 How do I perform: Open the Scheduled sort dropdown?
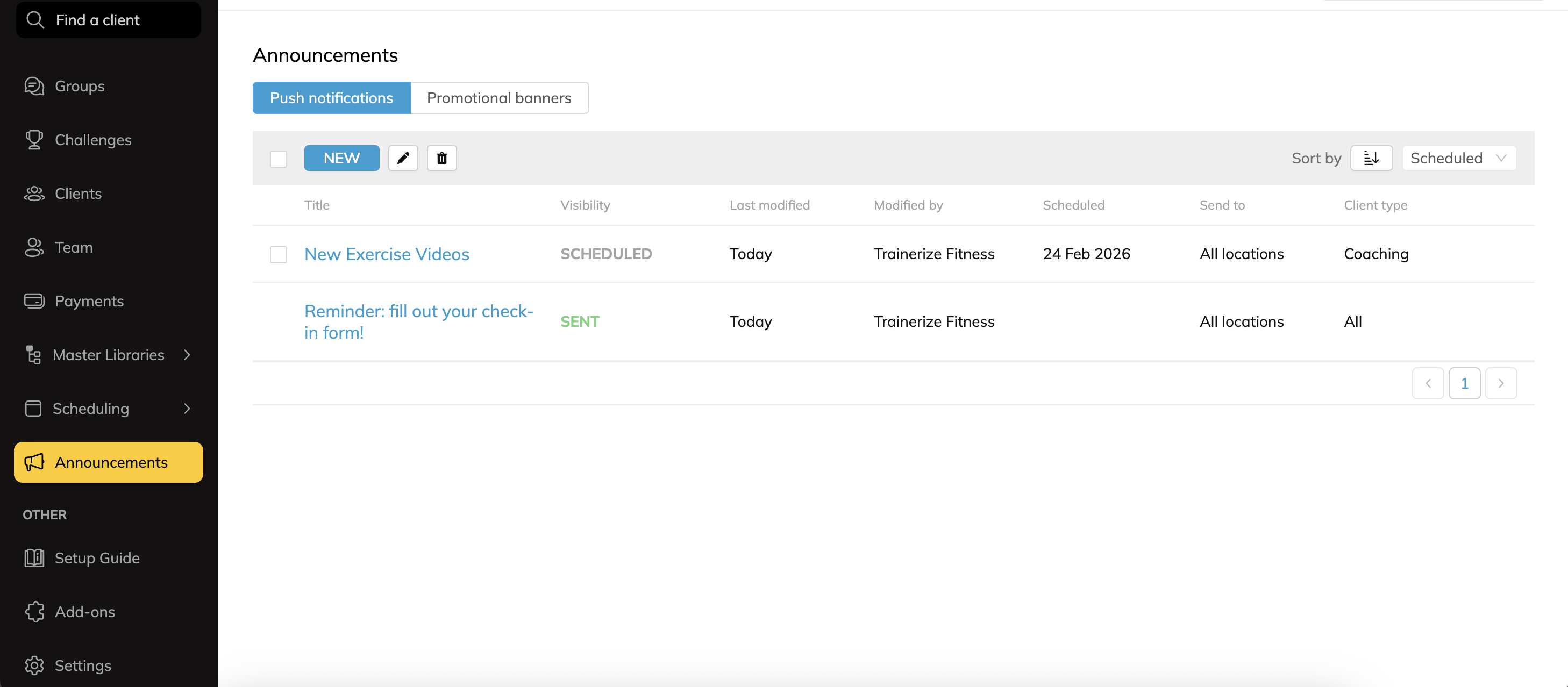tap(1458, 158)
